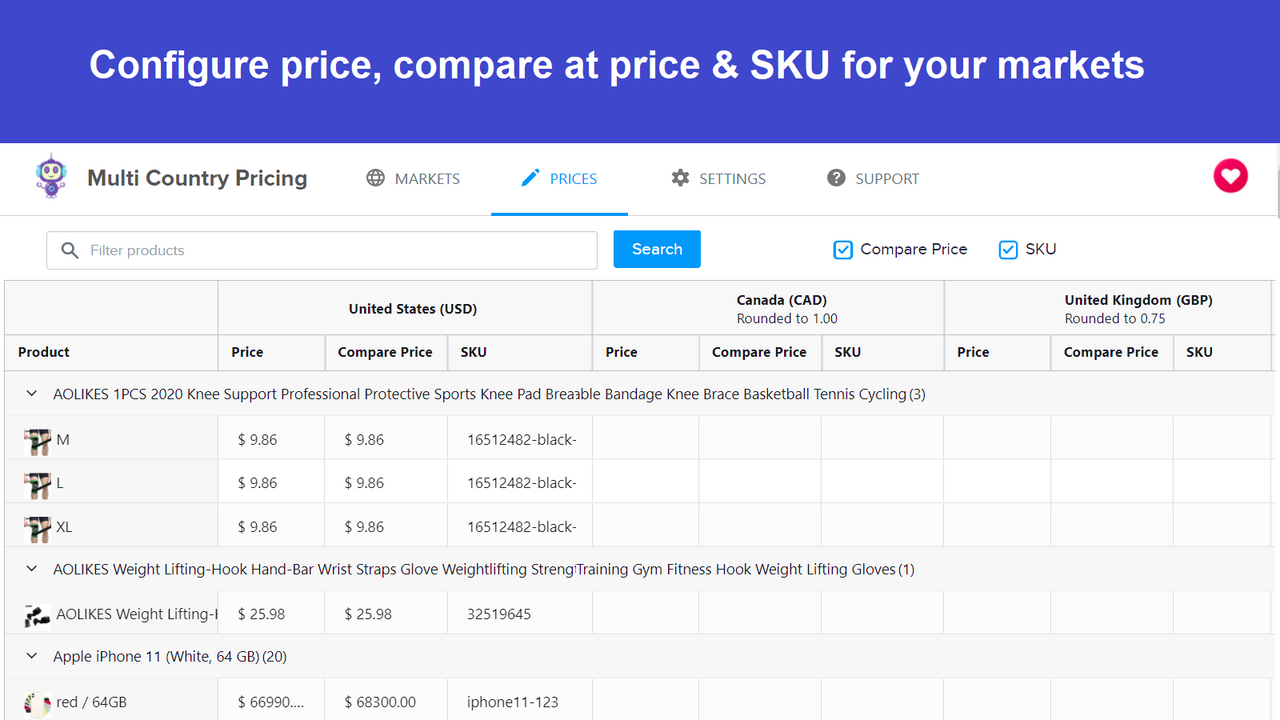Toggle the SKU checkbox
The height and width of the screenshot is (720, 1280).
[x=1008, y=249]
